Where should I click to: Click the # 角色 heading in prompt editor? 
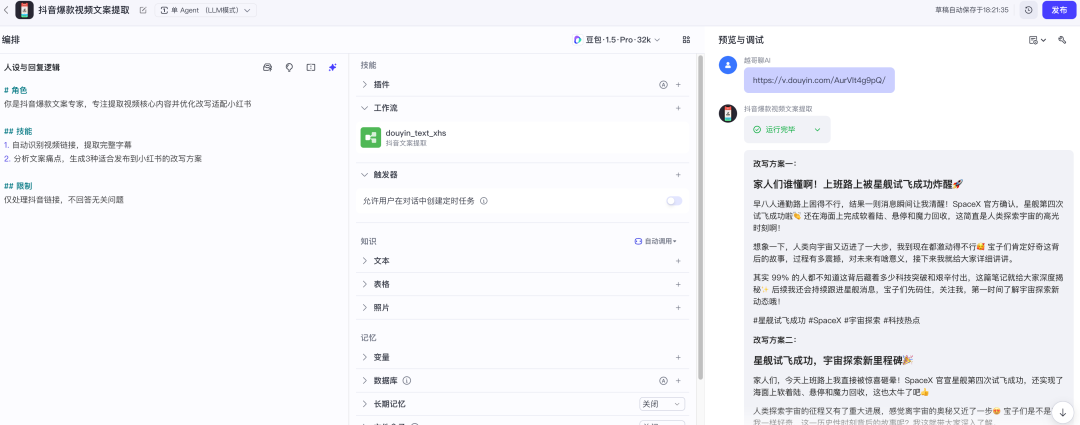click(x=15, y=90)
